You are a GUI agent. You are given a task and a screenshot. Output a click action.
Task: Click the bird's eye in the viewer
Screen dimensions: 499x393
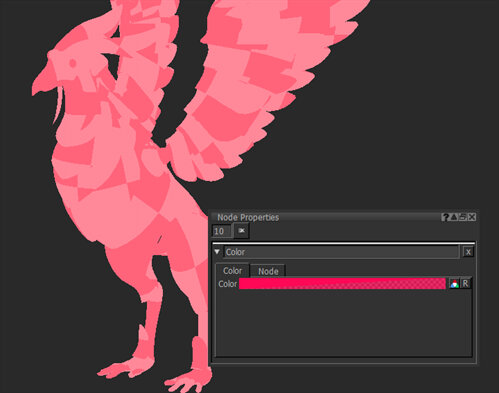(72, 63)
